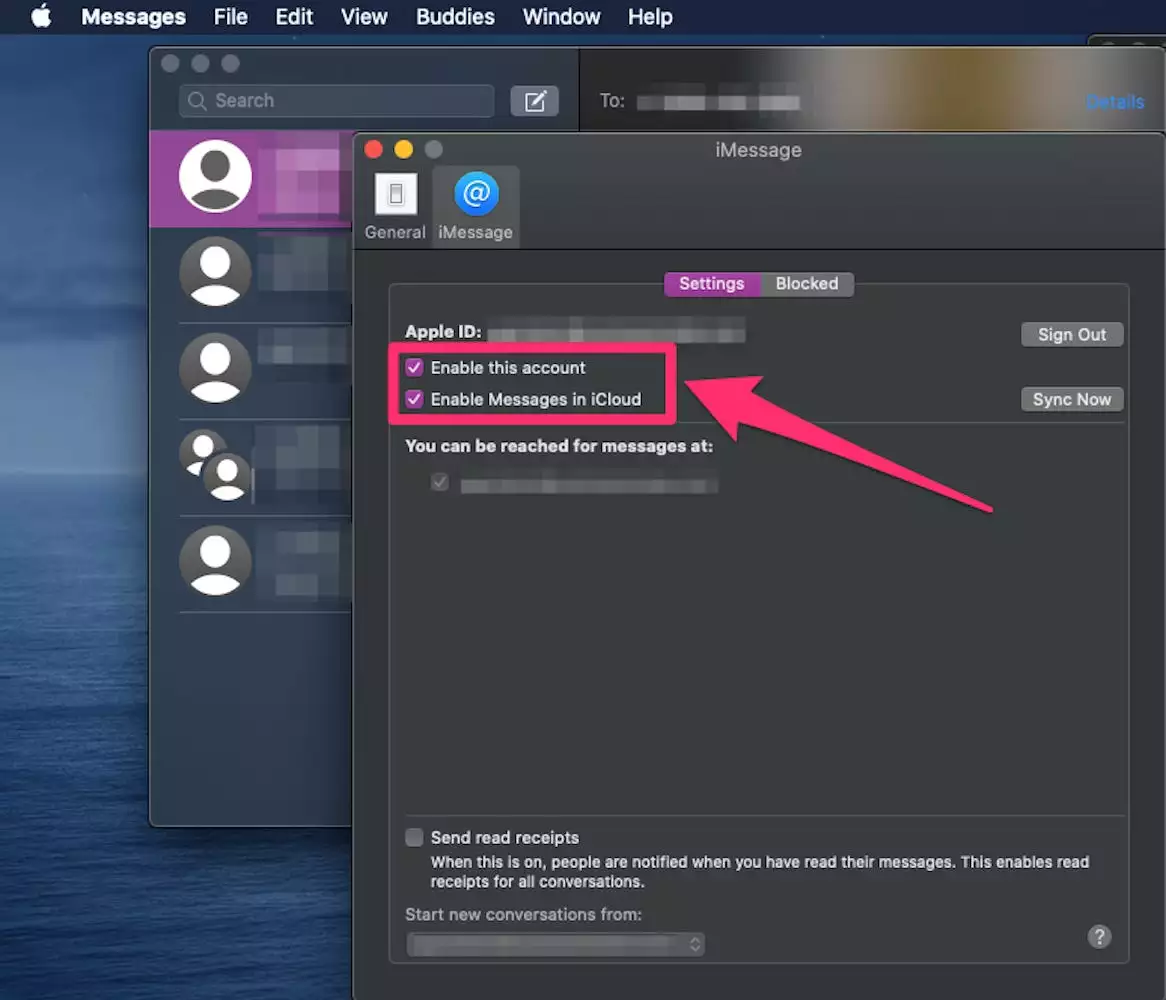Toggle the reachable address checkbox

click(x=439, y=482)
